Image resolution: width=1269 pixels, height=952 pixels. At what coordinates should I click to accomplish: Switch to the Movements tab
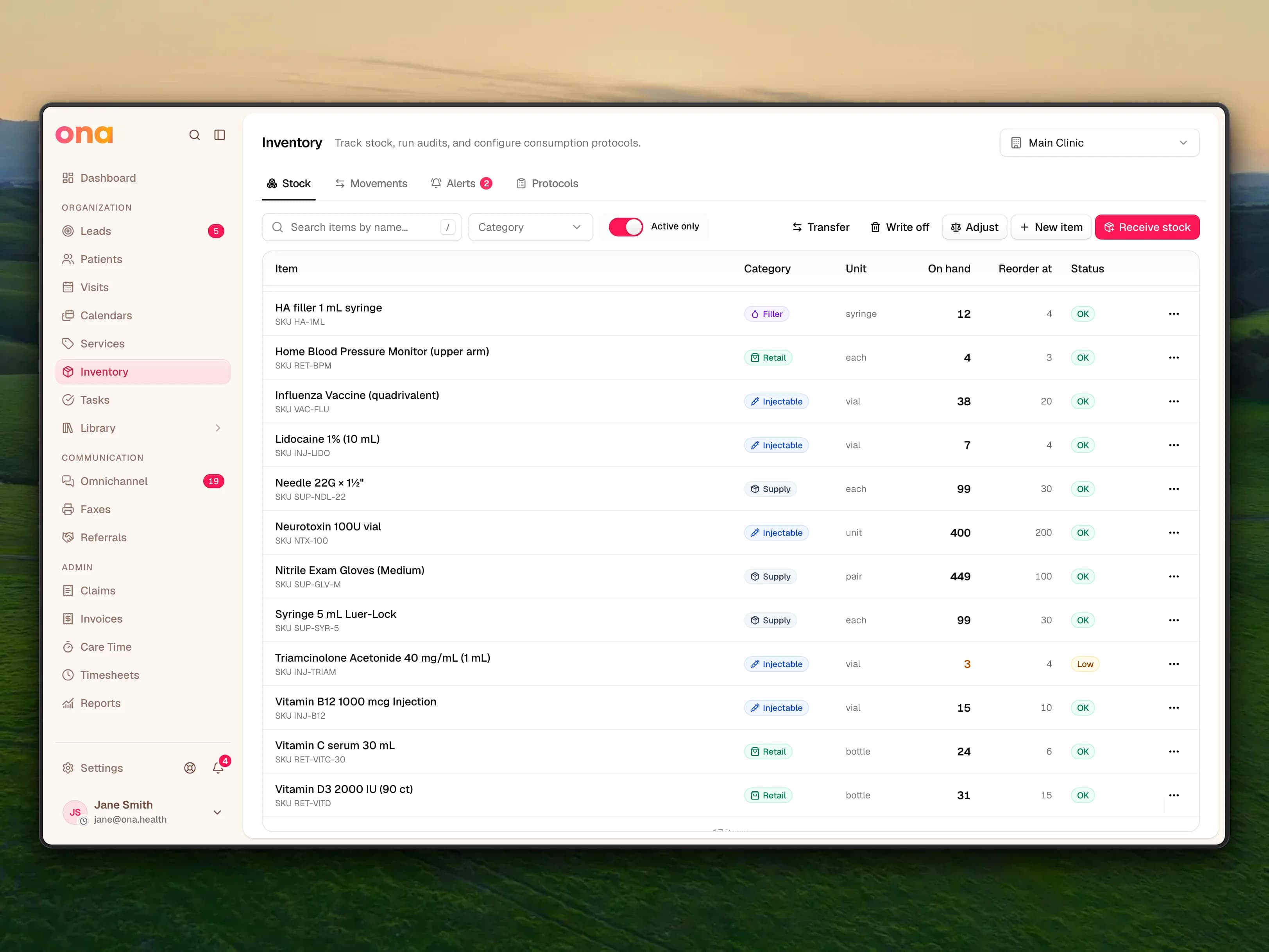[371, 184]
